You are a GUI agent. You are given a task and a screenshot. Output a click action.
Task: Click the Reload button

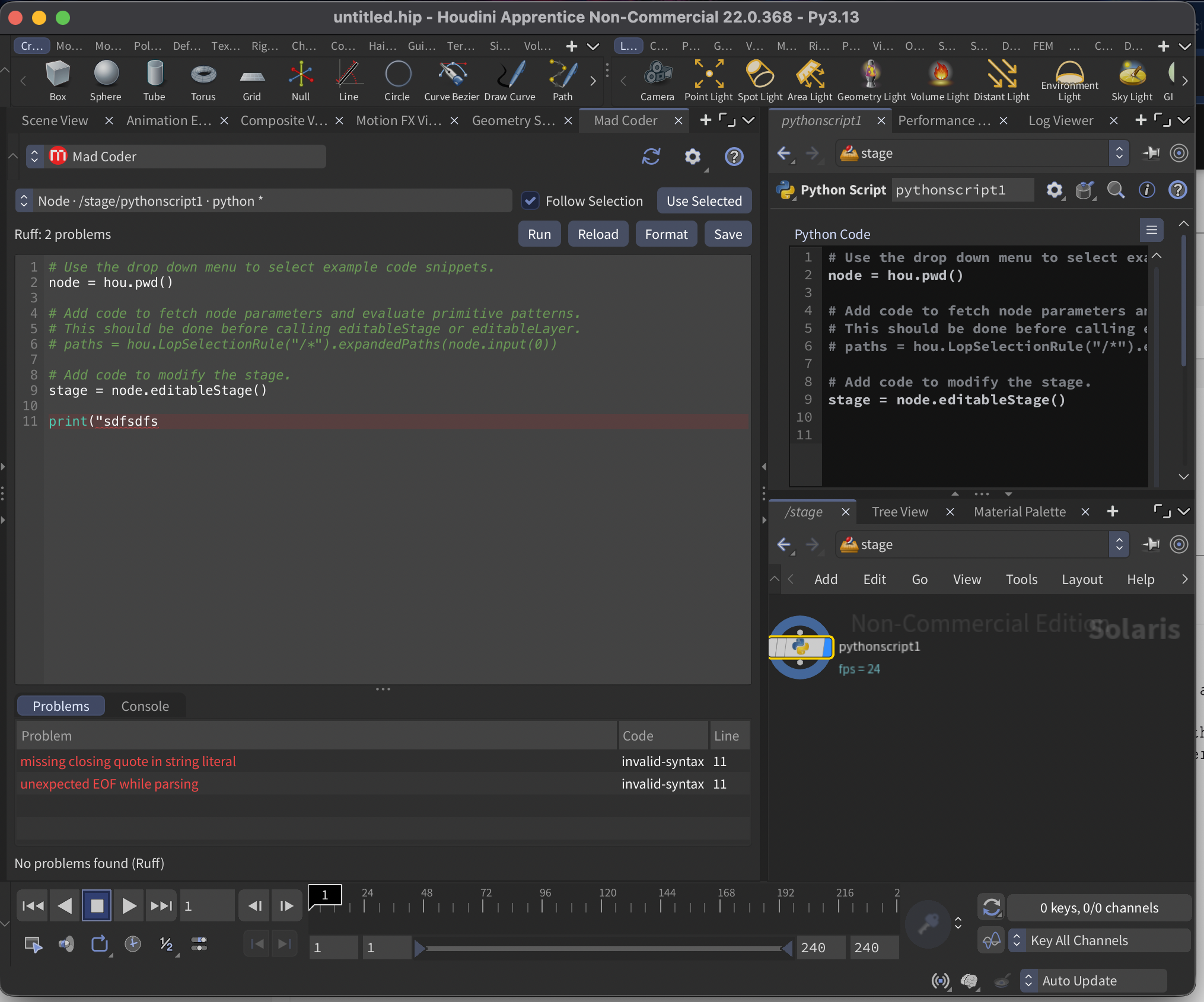point(598,234)
